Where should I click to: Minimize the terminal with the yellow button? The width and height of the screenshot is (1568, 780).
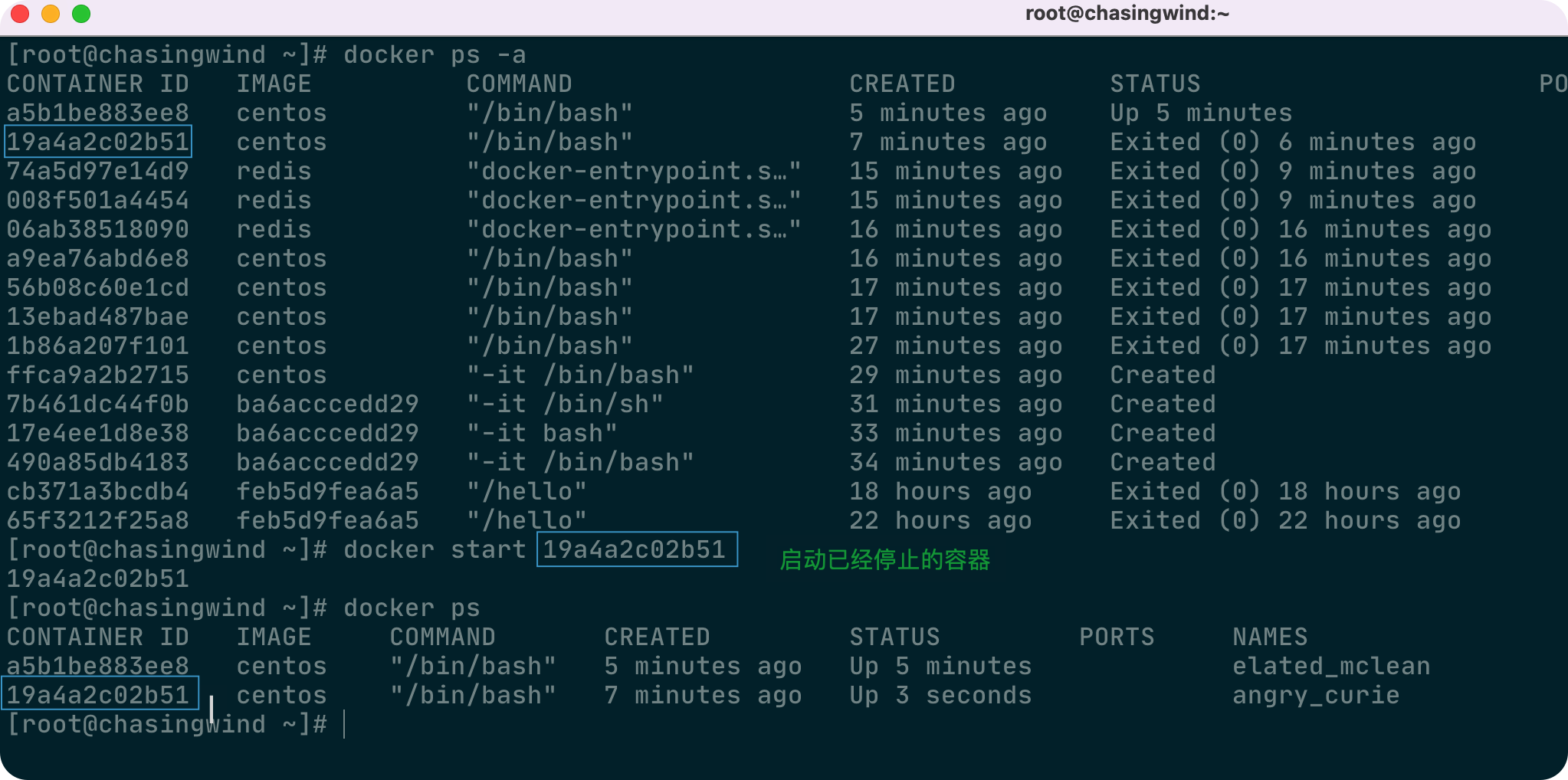click(x=51, y=14)
